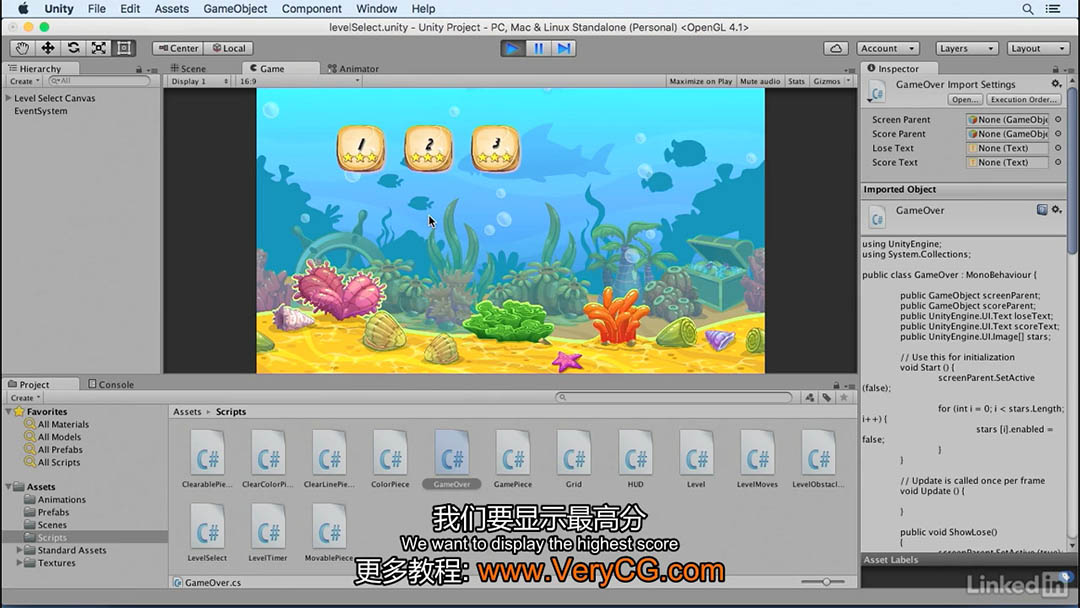Toggle pivot mode Center button
This screenshot has width=1080, height=608.
(x=178, y=48)
